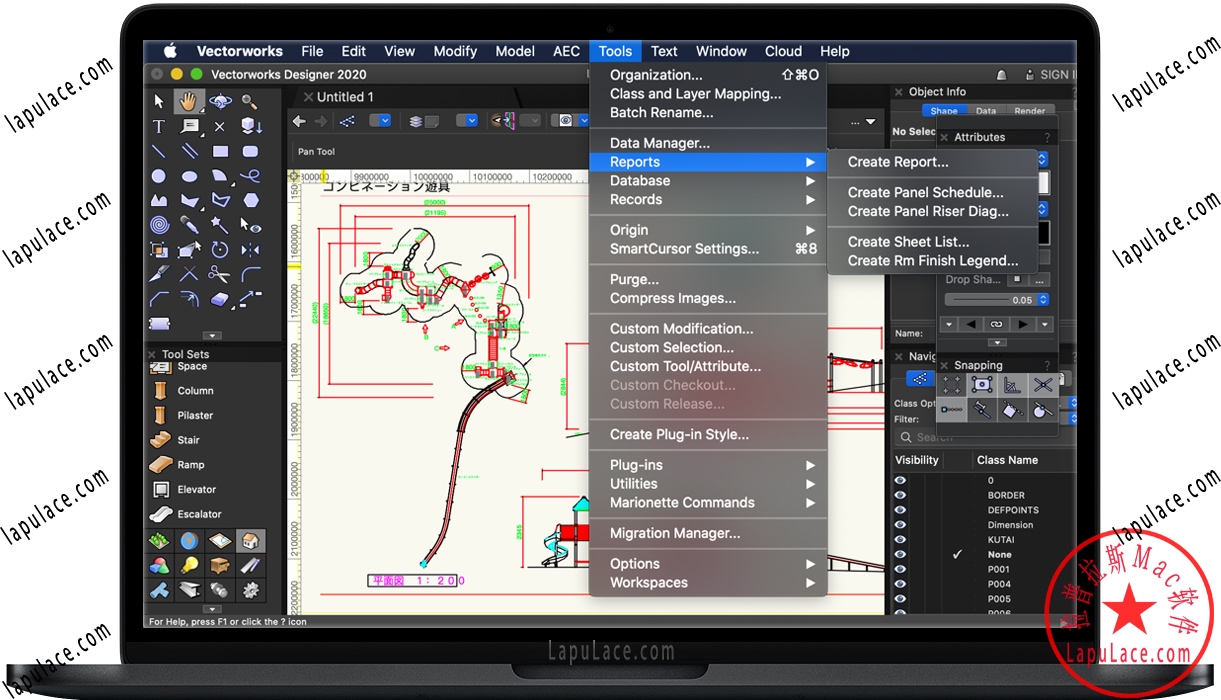Open the gear Machine Components tool set
This screenshot has width=1221, height=700.
251,591
